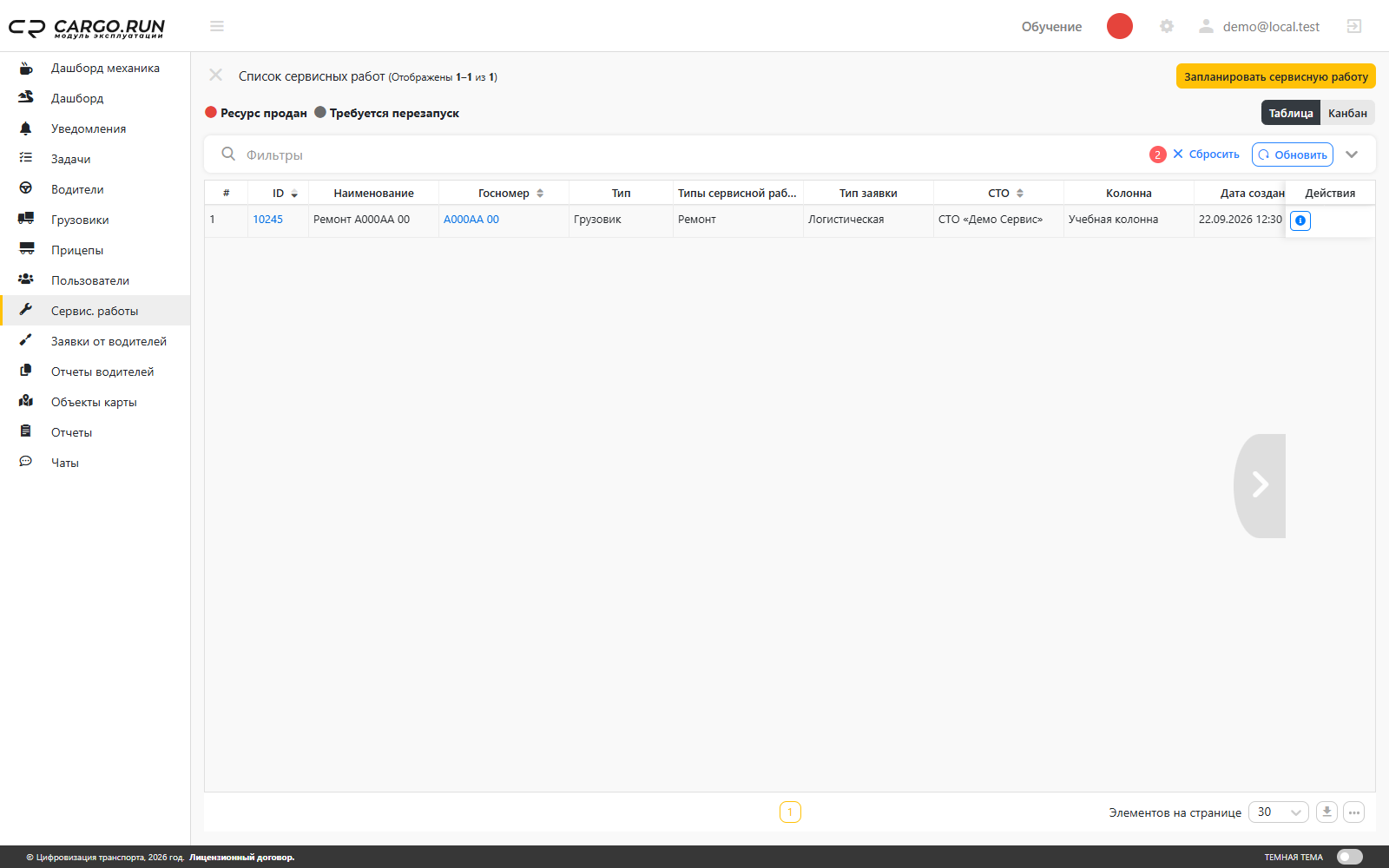Click the red circle status indicator in header

click(x=1120, y=26)
